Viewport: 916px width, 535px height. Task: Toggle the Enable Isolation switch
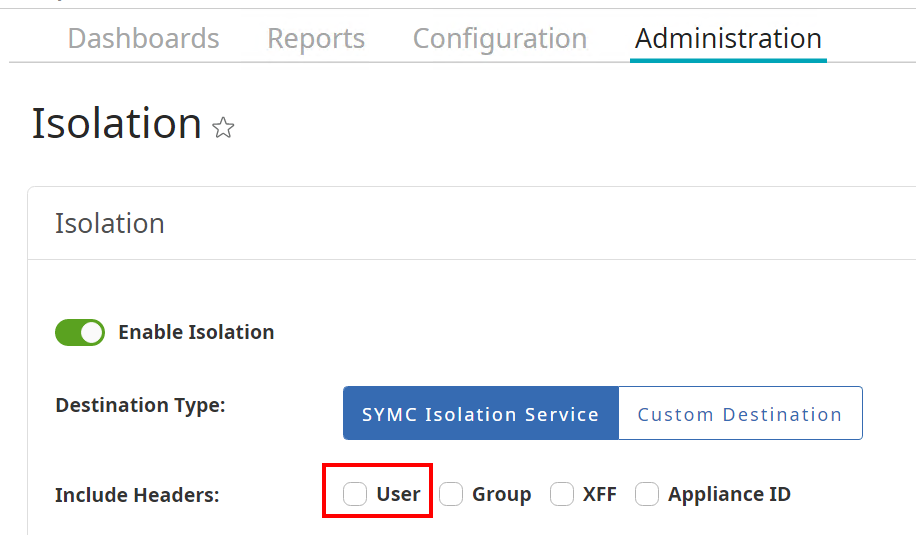[x=80, y=332]
